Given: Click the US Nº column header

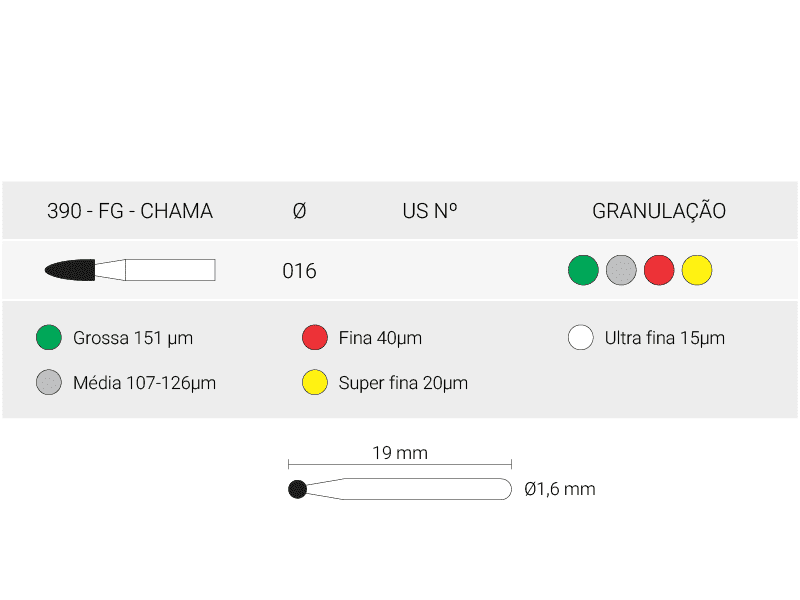Looking at the screenshot, I should pyautogui.click(x=430, y=211).
